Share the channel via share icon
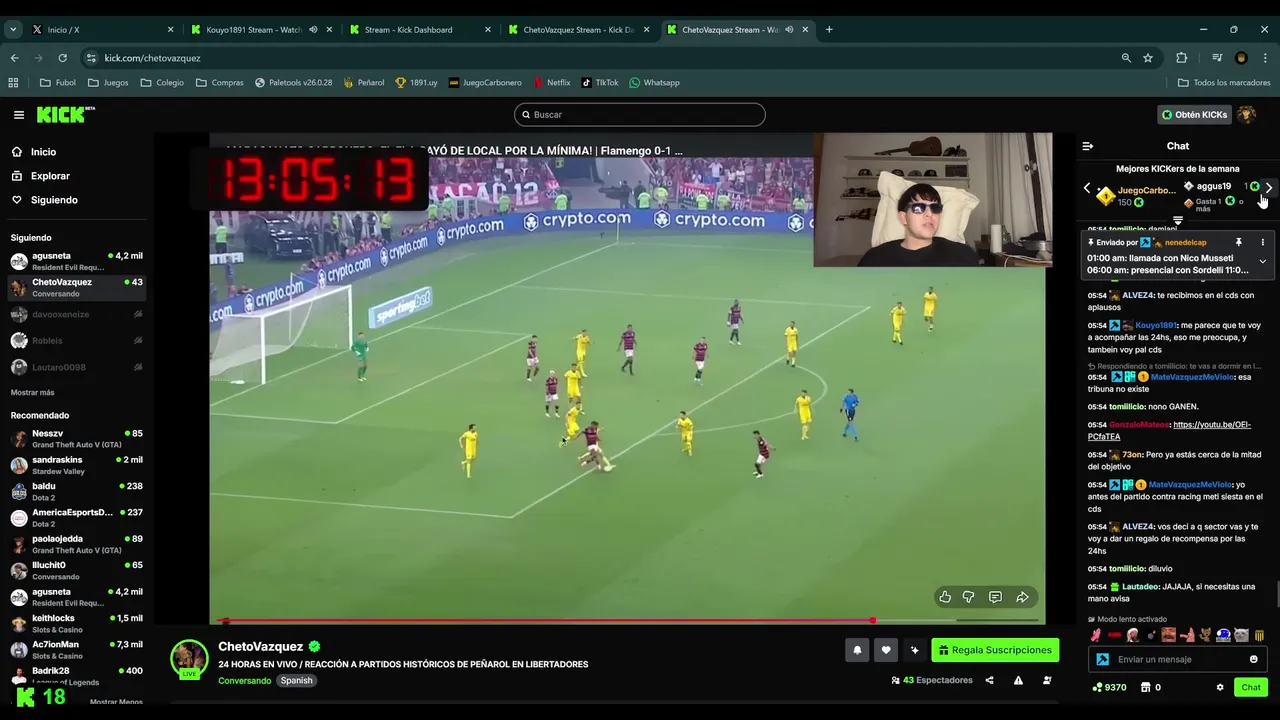 [989, 680]
